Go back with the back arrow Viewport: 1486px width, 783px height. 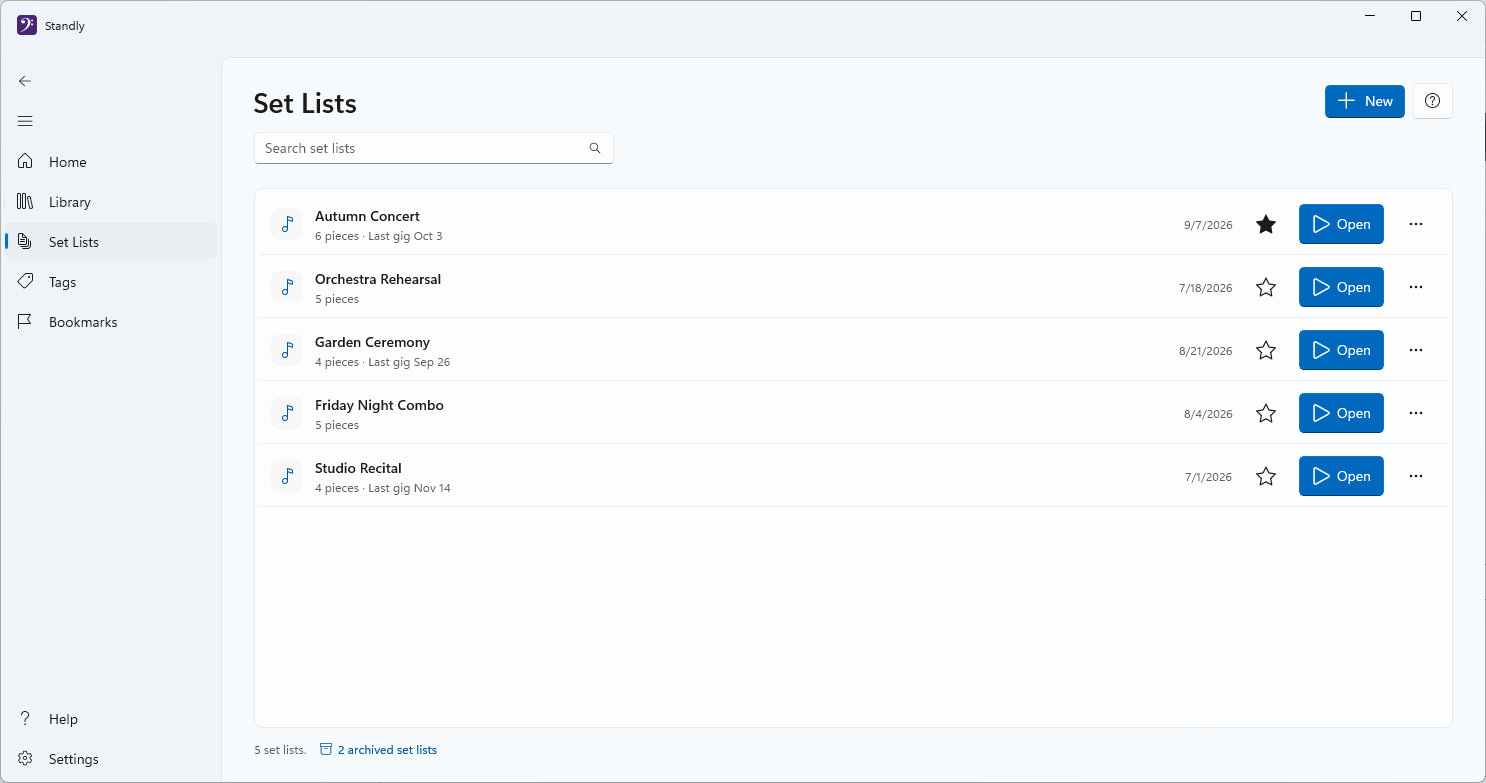(25, 81)
